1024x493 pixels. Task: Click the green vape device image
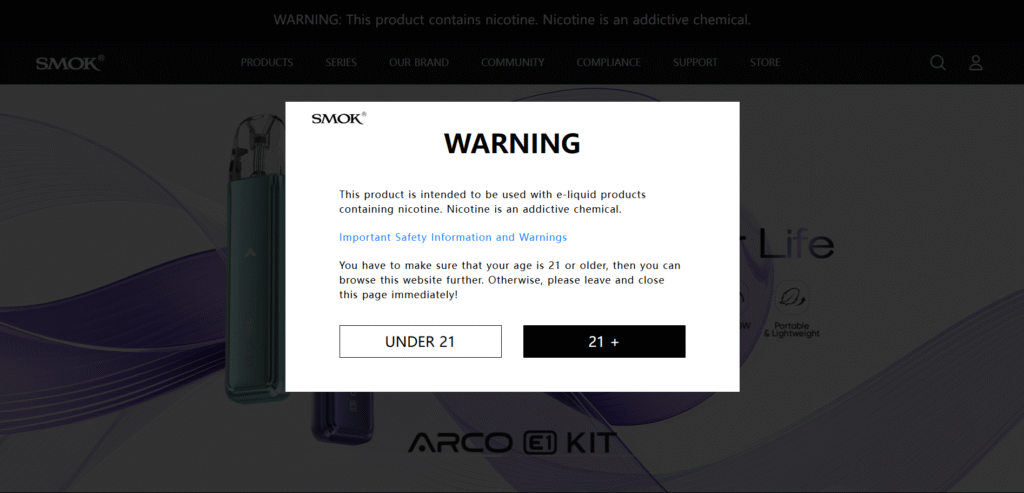click(255, 258)
